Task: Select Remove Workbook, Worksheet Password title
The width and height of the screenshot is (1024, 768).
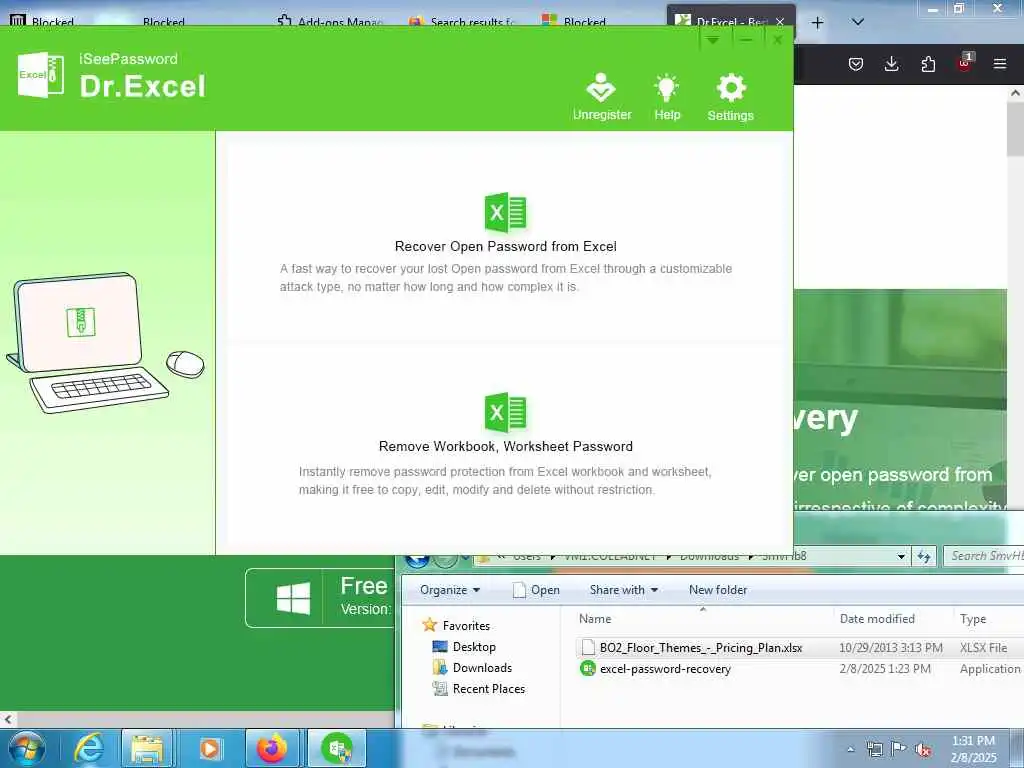Action: [x=505, y=446]
